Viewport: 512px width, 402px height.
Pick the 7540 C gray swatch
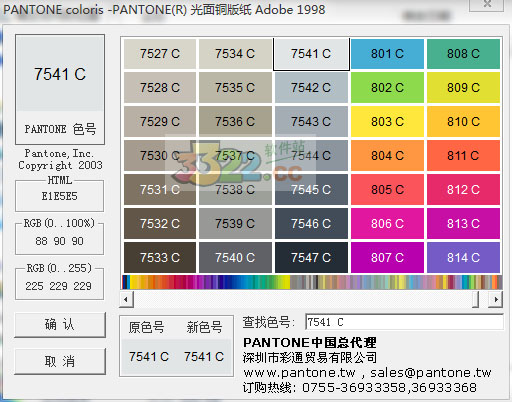coord(235,258)
